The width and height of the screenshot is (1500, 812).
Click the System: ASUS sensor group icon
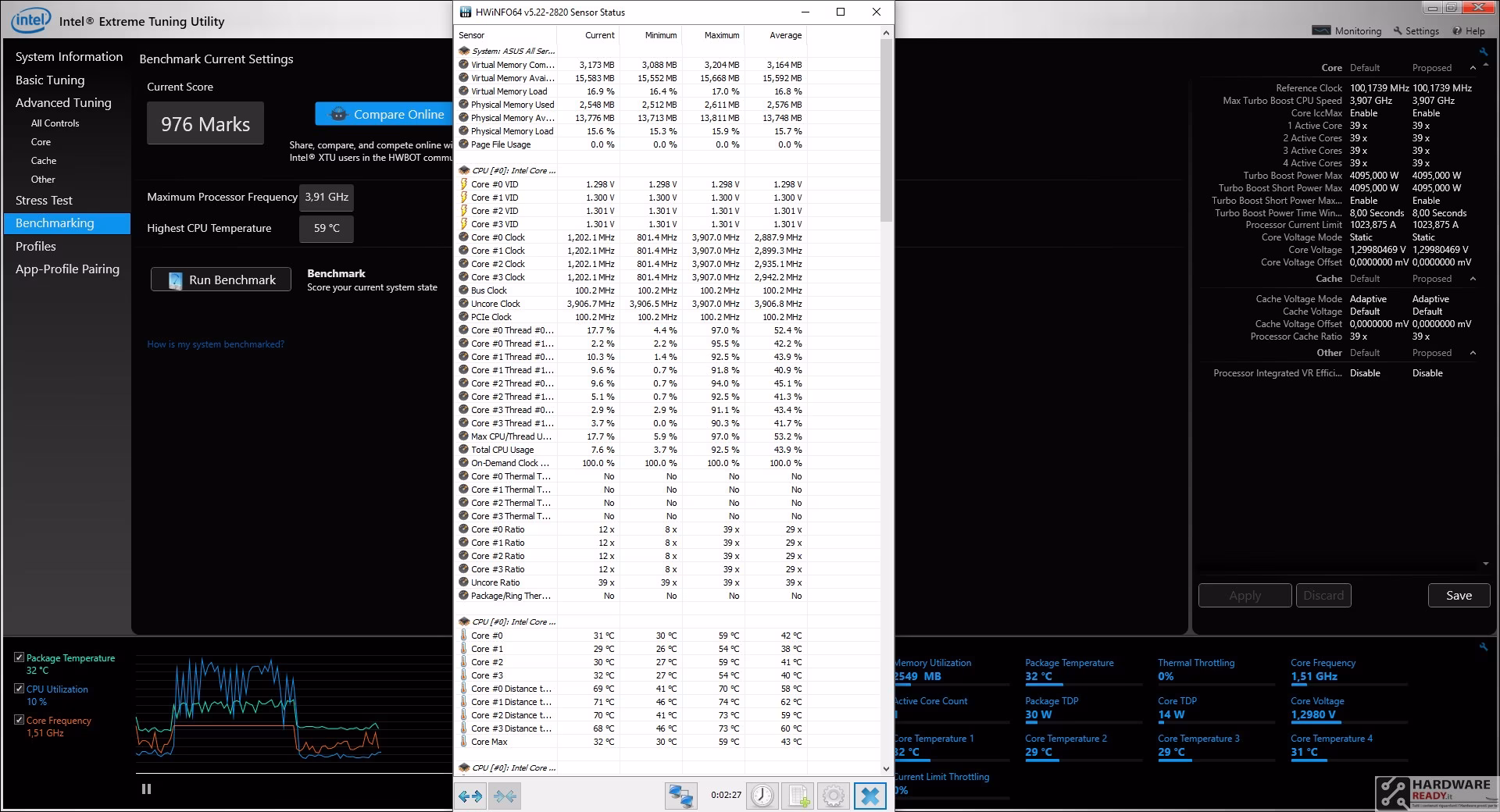pos(464,51)
